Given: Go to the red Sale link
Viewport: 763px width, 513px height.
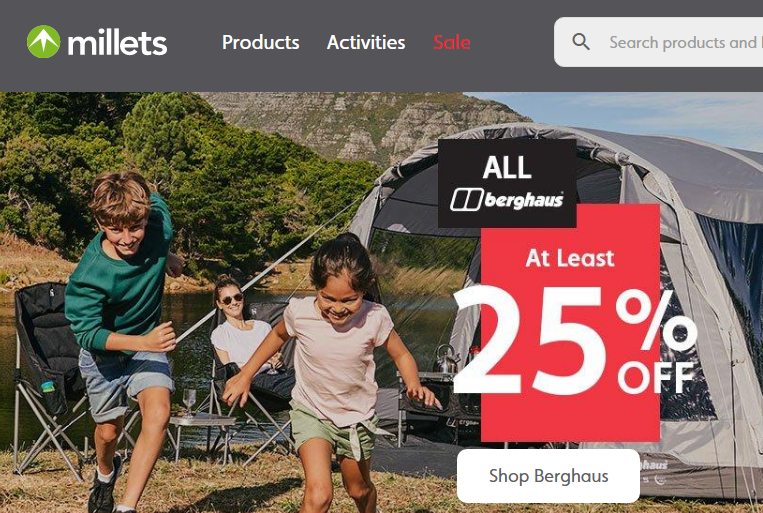Looking at the screenshot, I should [452, 42].
